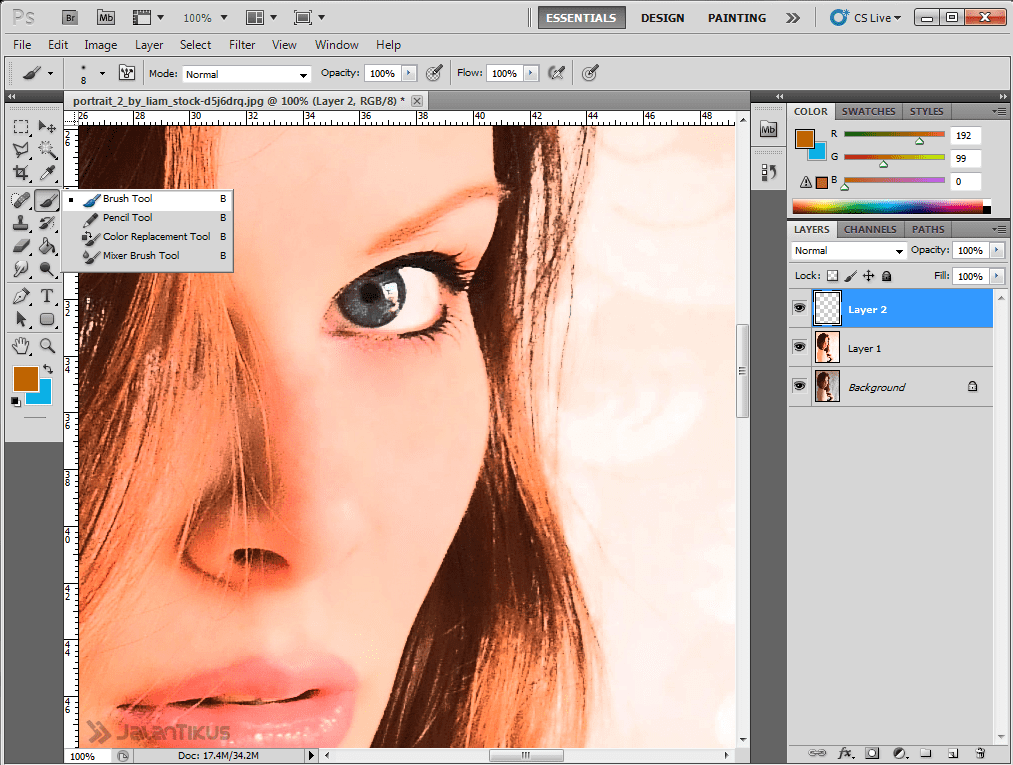Add layer style via fx button

coord(845,753)
